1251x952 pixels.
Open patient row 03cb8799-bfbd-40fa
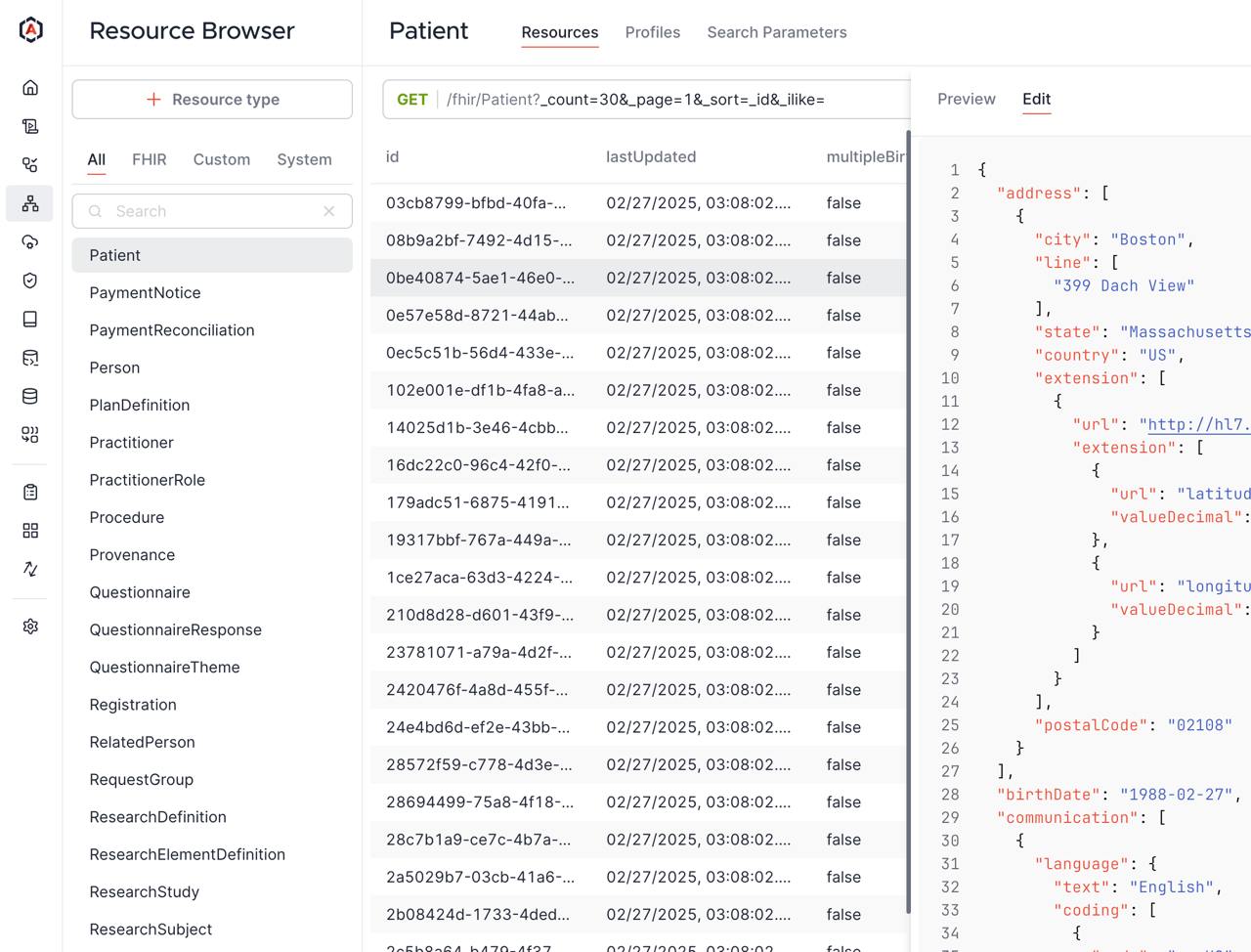(x=639, y=203)
